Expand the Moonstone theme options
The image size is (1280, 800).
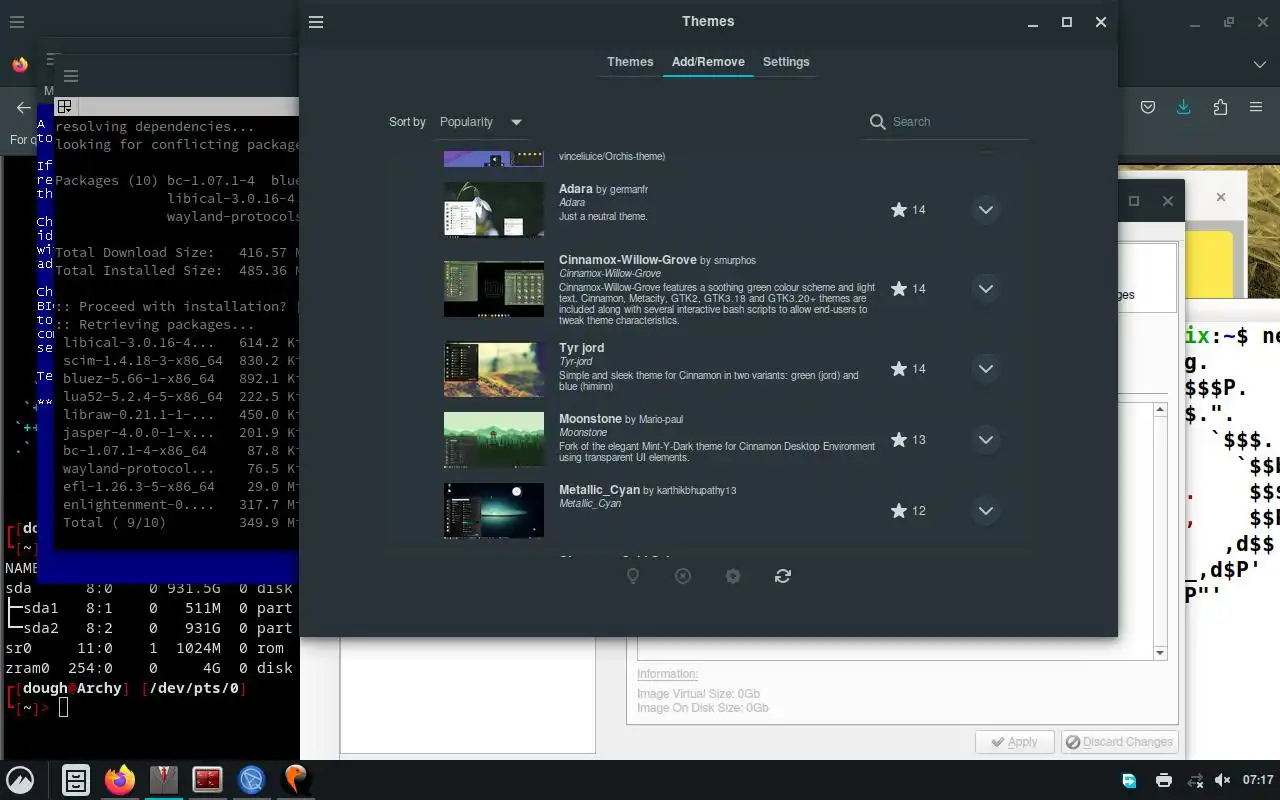(985, 440)
